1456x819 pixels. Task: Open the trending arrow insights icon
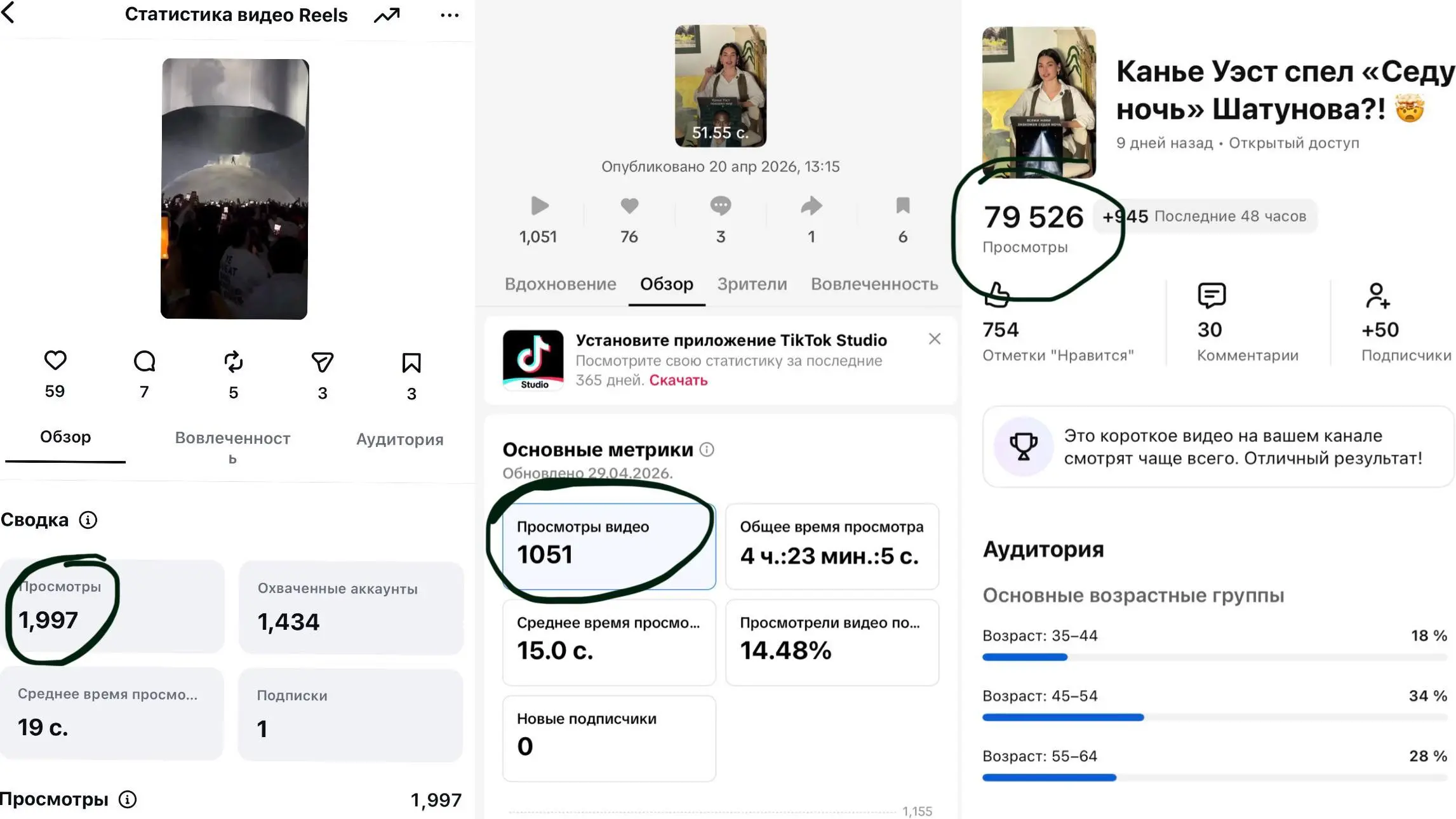tap(387, 15)
